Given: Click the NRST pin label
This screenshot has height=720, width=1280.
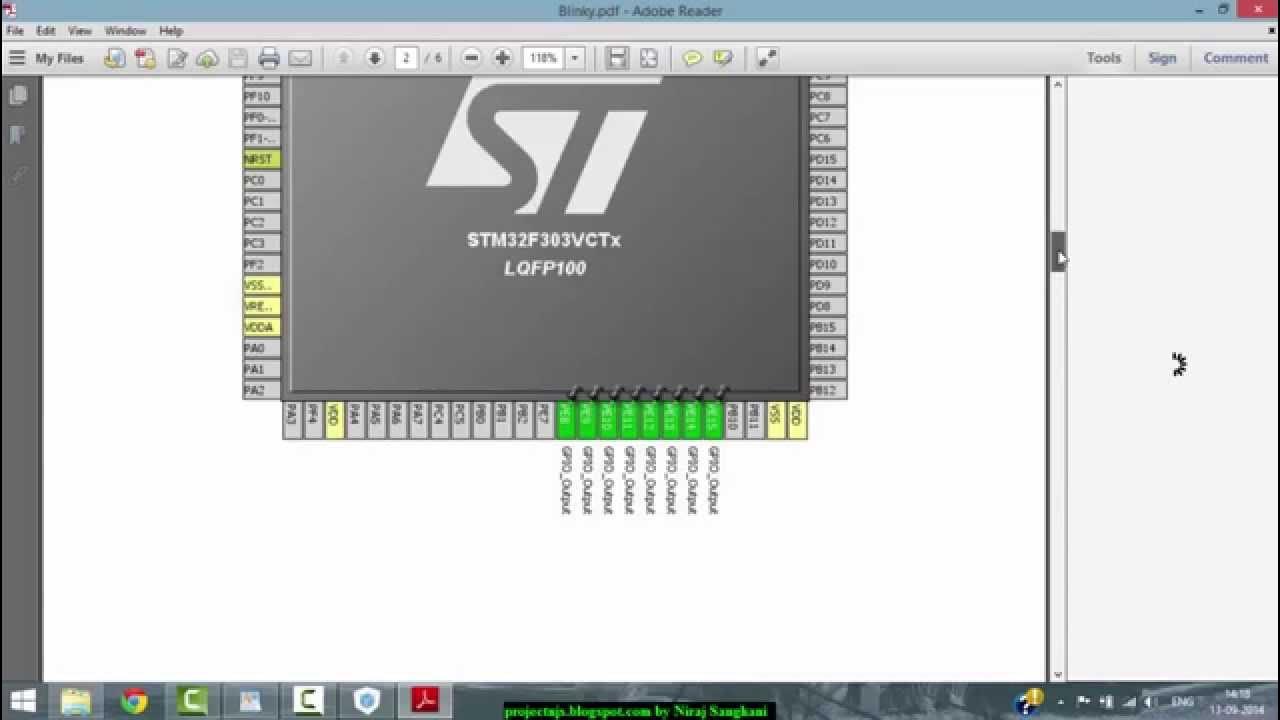Looking at the screenshot, I should pyautogui.click(x=261, y=159).
